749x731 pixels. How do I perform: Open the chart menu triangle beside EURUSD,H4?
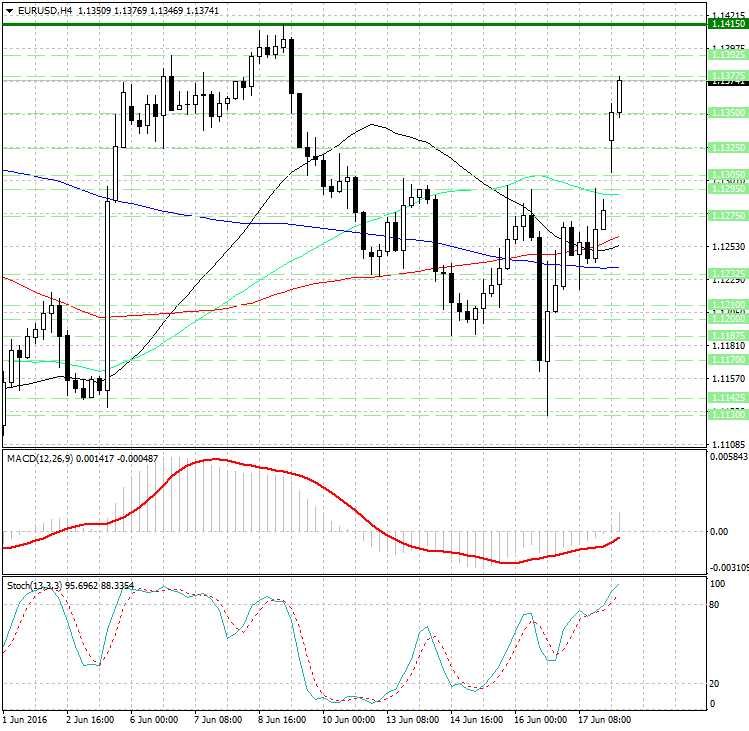click(9, 11)
